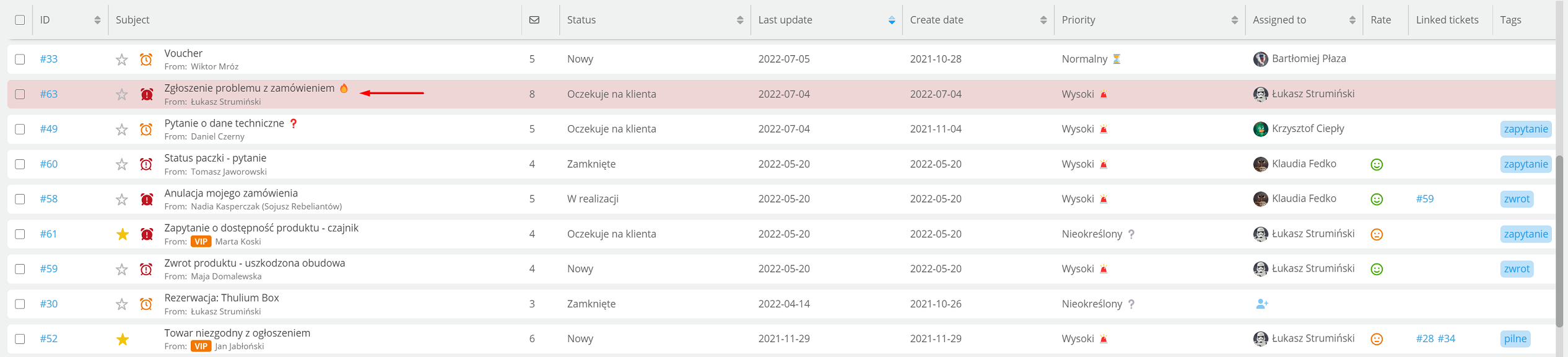Unstar ticket #61 Zapytanie o dostępność
The width and height of the screenshot is (1568, 357).
coord(122,234)
